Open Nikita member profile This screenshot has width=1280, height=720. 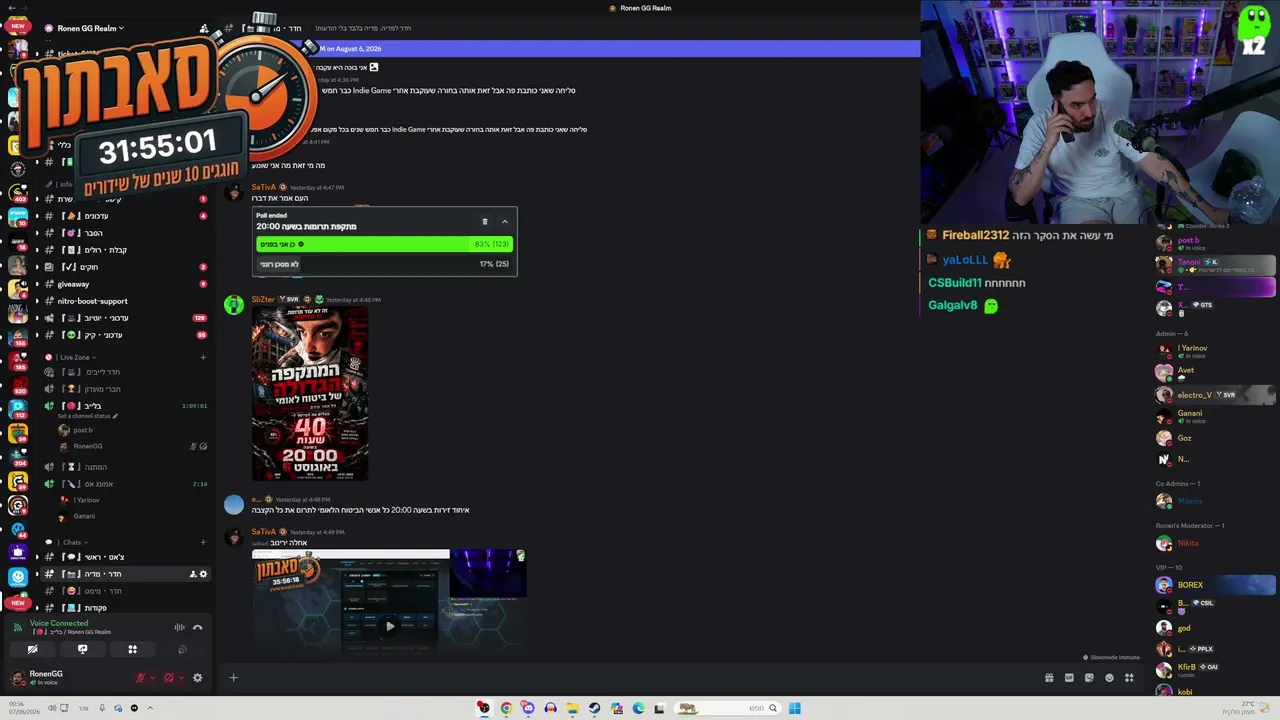(x=1215, y=543)
